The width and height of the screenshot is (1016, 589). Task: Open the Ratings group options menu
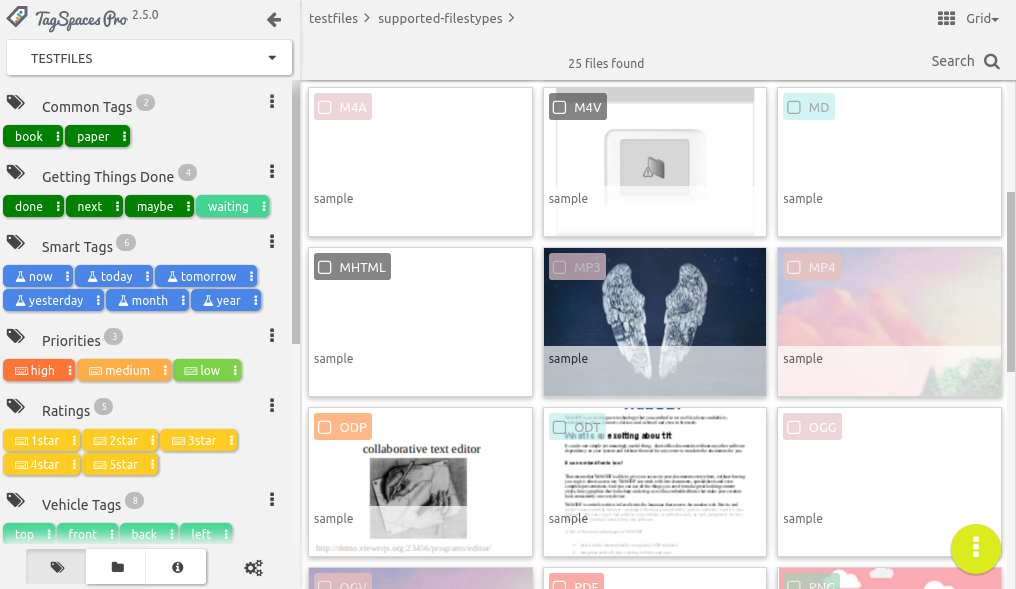[272, 405]
